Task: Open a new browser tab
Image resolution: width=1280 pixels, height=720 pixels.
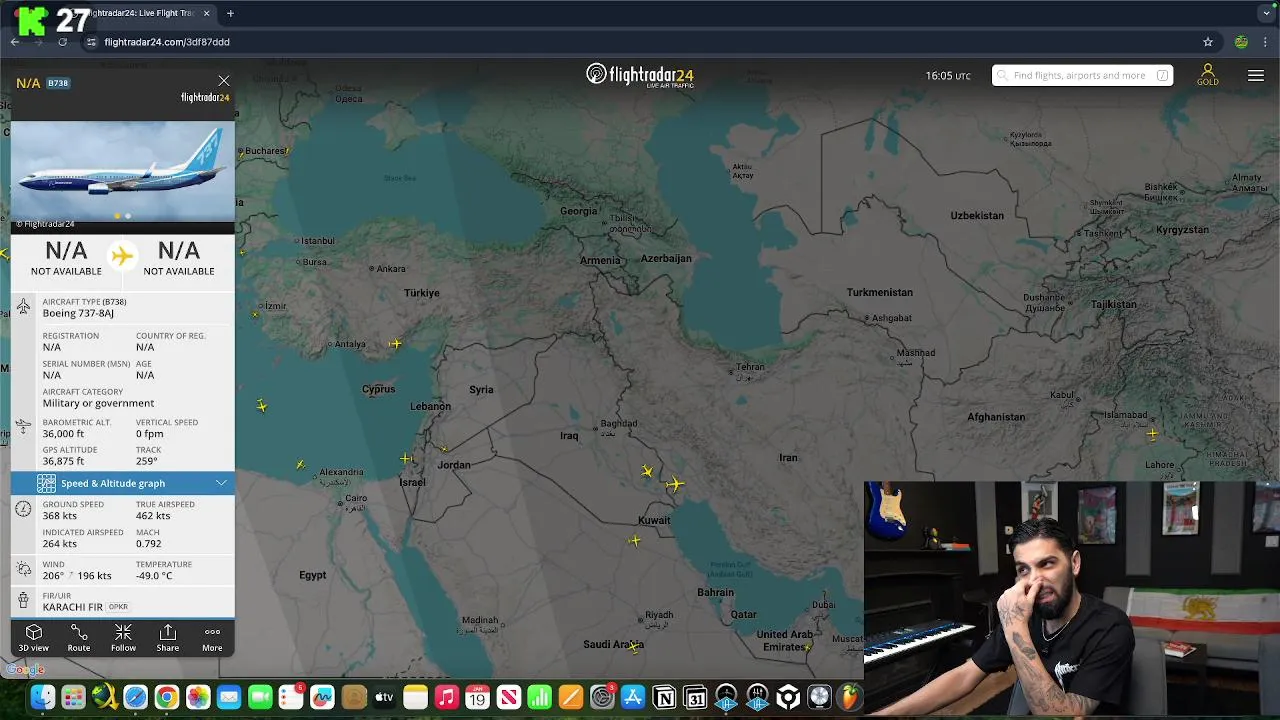Action: (x=230, y=13)
